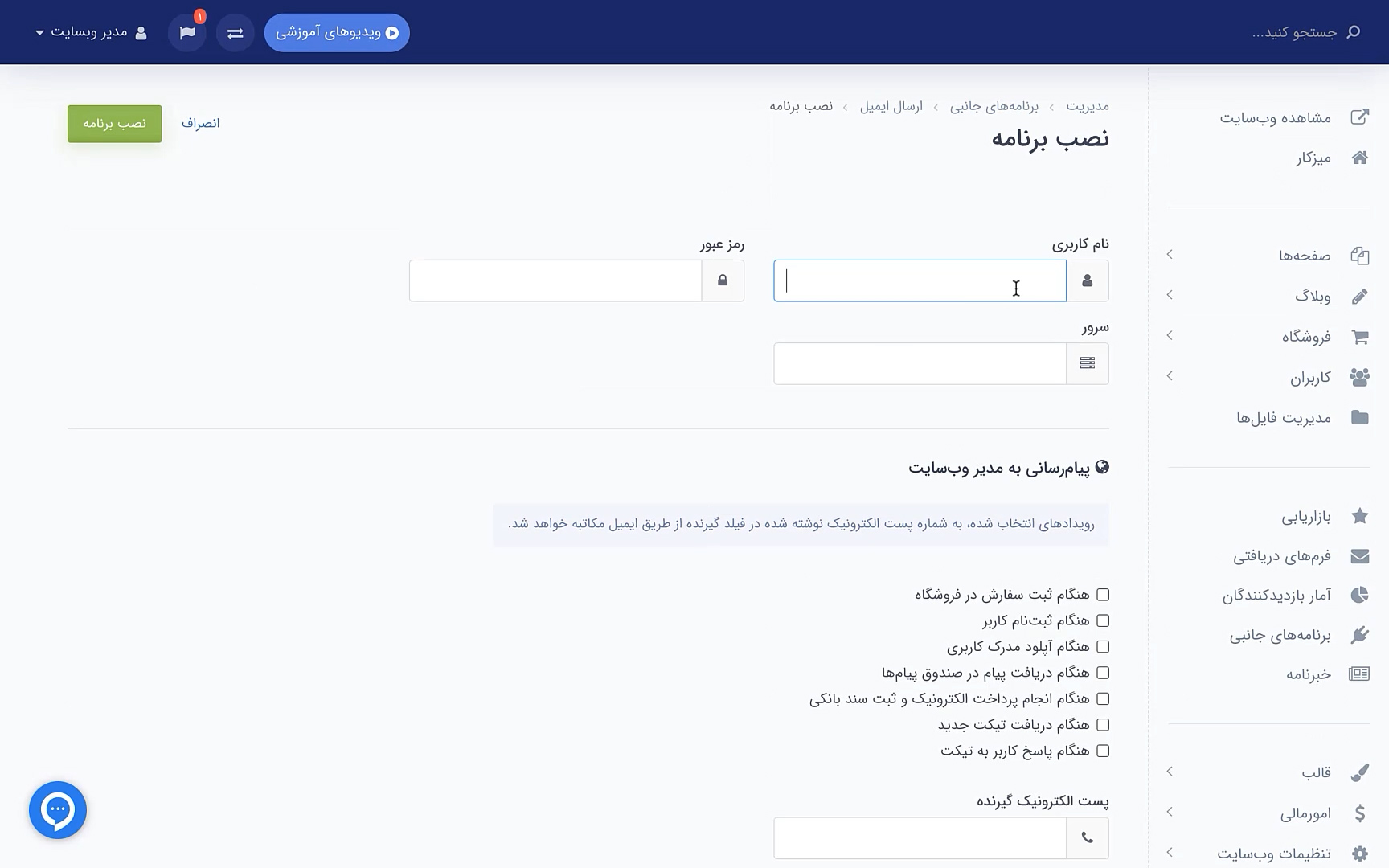The width and height of the screenshot is (1389, 868).
Task: Expand the کاربران sidebar submenu
Action: 1170,376
